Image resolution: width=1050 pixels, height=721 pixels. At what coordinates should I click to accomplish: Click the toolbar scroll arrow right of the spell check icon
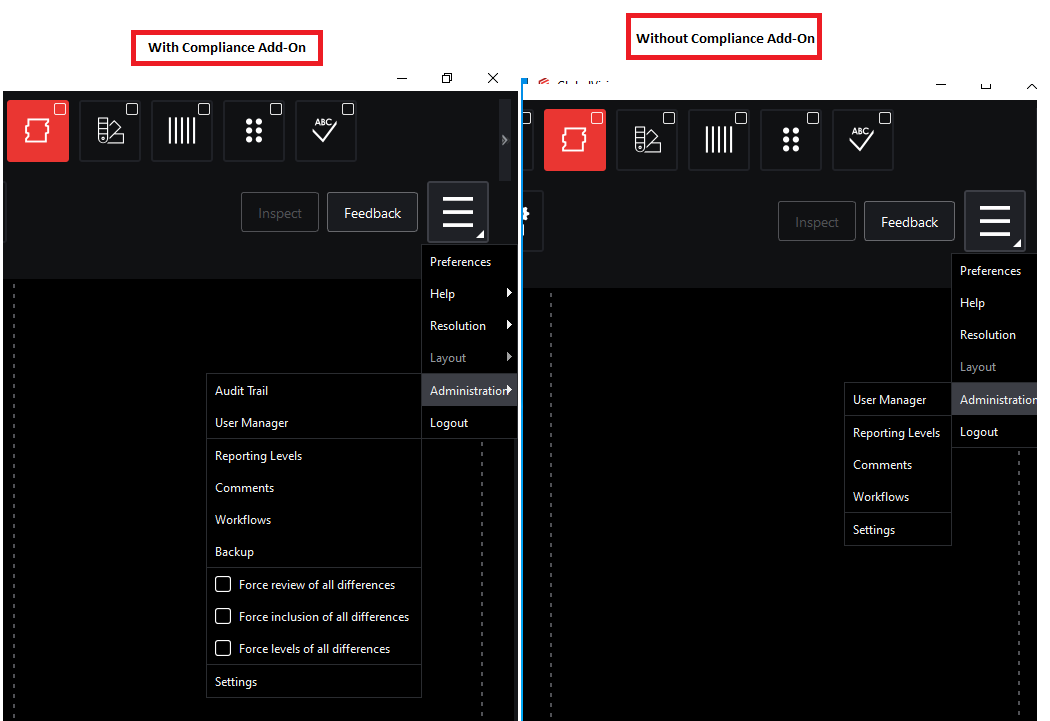[x=505, y=140]
